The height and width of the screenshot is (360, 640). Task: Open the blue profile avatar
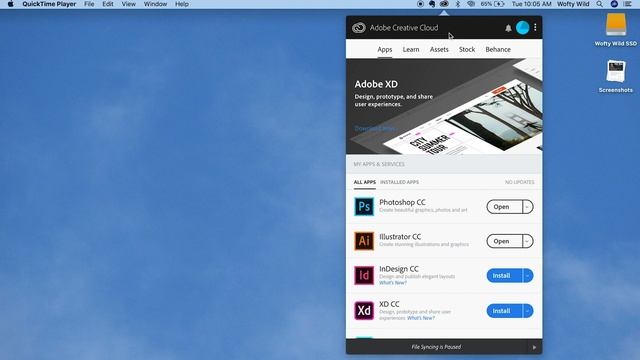tap(522, 27)
